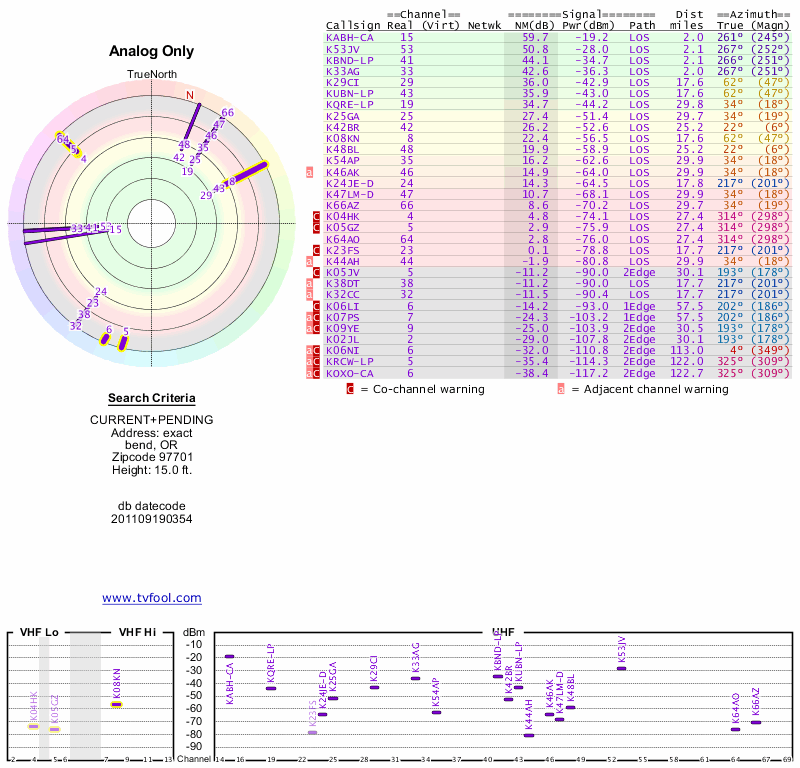Click the K46AK callsign
This screenshot has height=768, width=800.
point(343,172)
